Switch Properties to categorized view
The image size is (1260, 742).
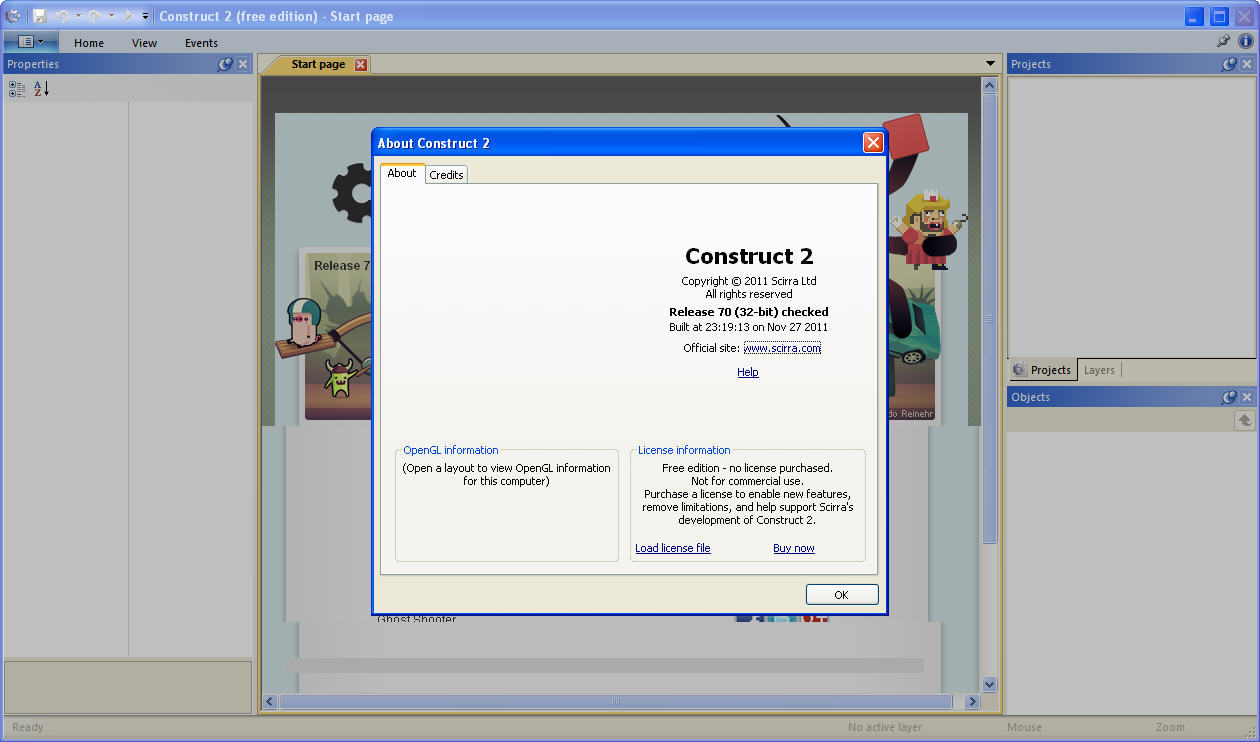[x=17, y=89]
